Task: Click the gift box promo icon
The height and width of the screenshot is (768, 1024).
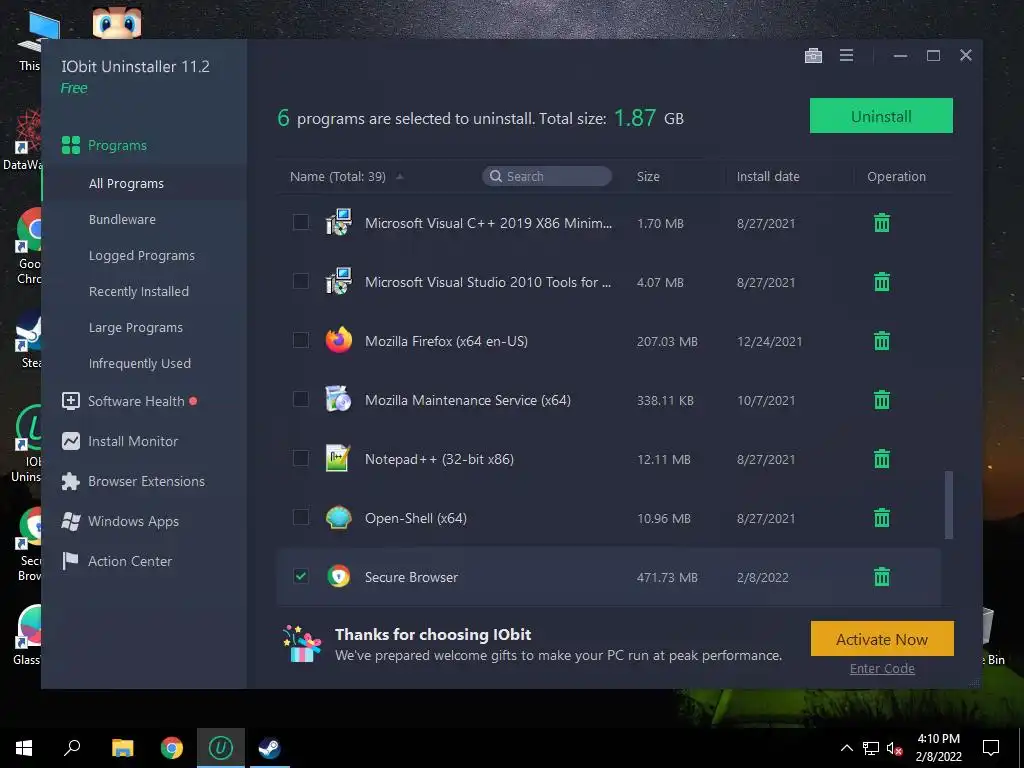Action: 302,644
